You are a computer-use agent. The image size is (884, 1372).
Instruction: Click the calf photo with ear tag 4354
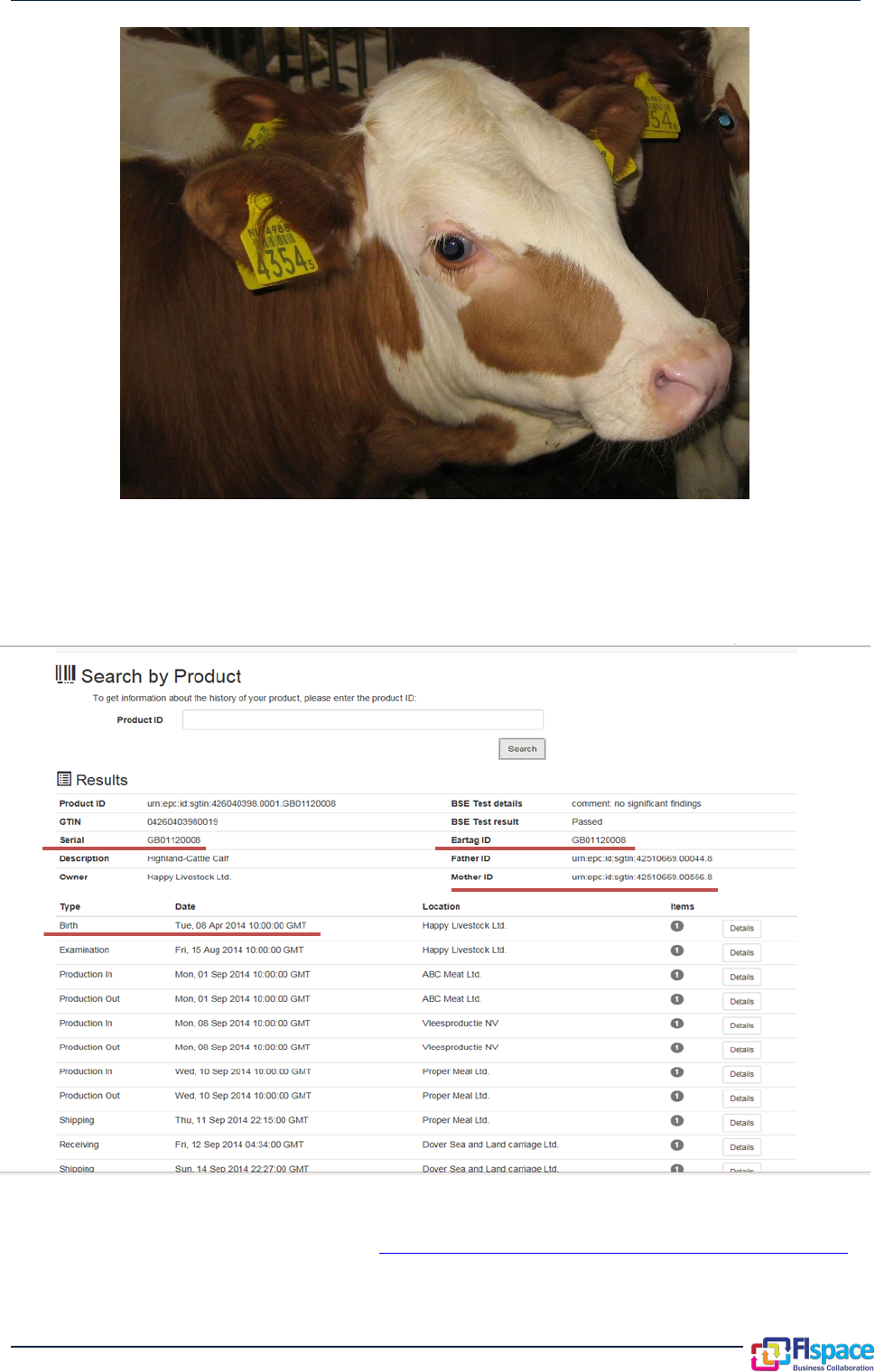[434, 263]
